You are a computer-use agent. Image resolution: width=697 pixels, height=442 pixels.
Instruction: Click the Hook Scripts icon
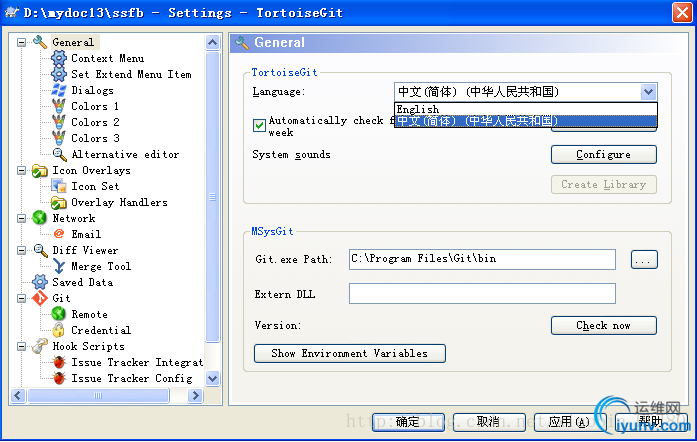(40, 346)
